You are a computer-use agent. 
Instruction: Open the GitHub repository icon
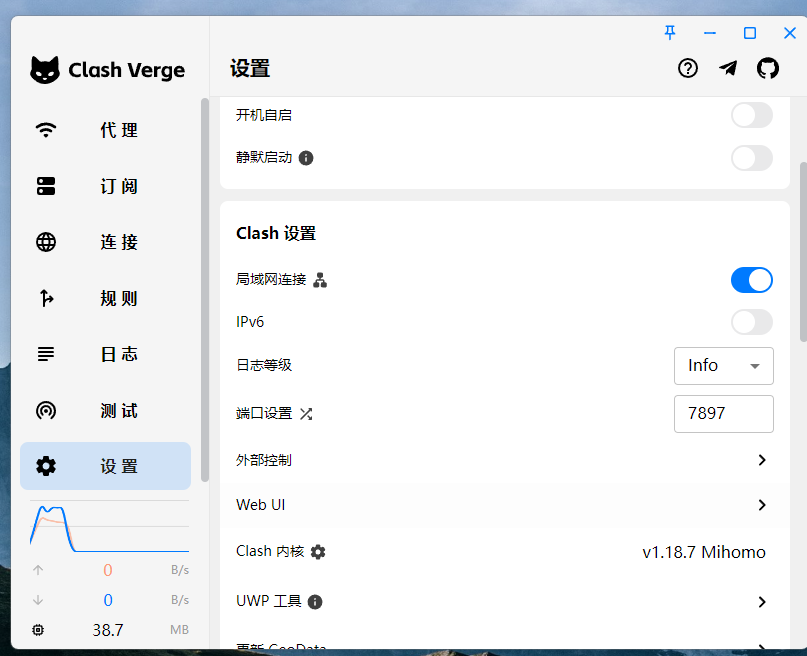click(767, 68)
